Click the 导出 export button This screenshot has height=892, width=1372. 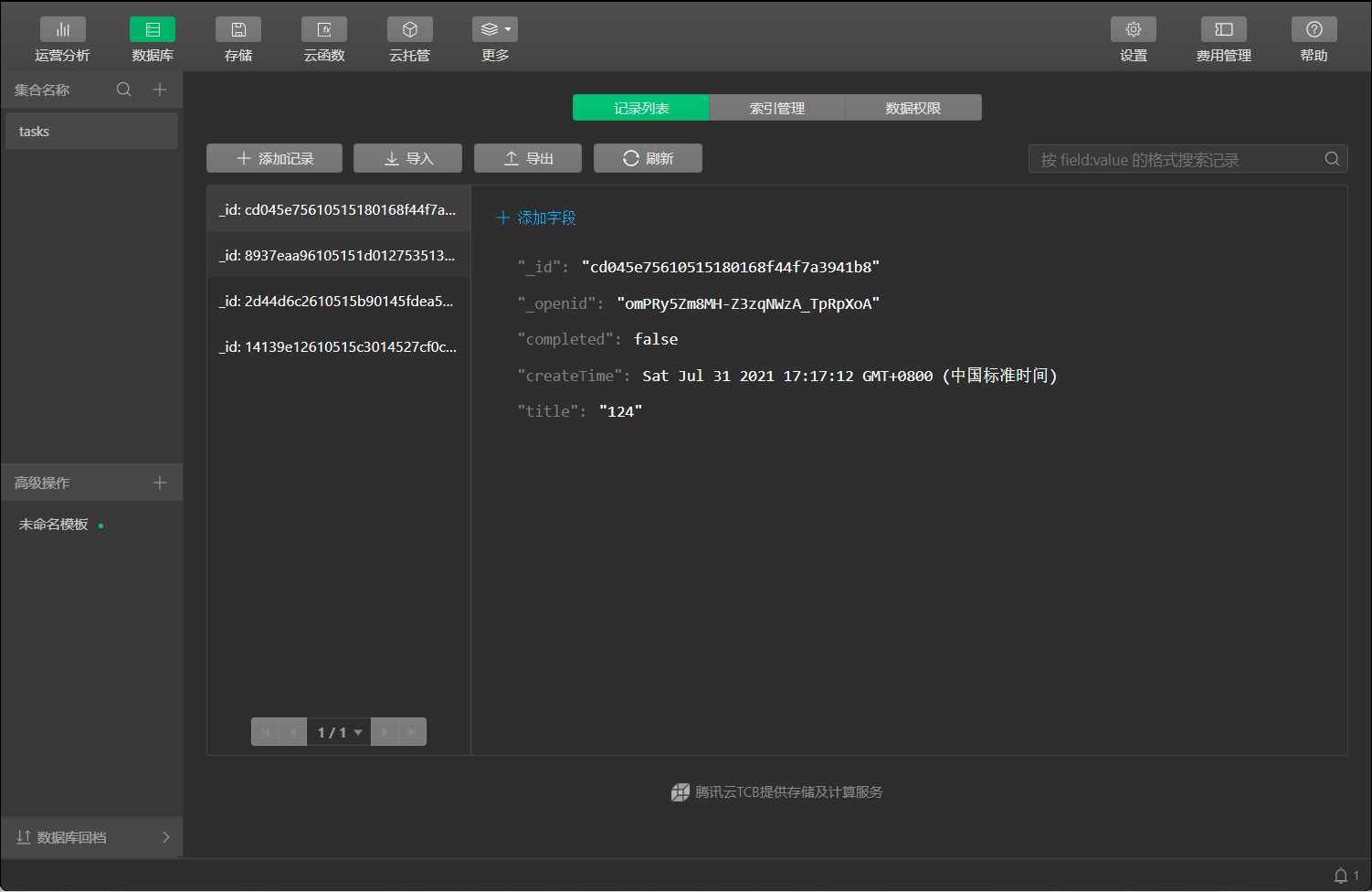tap(528, 158)
